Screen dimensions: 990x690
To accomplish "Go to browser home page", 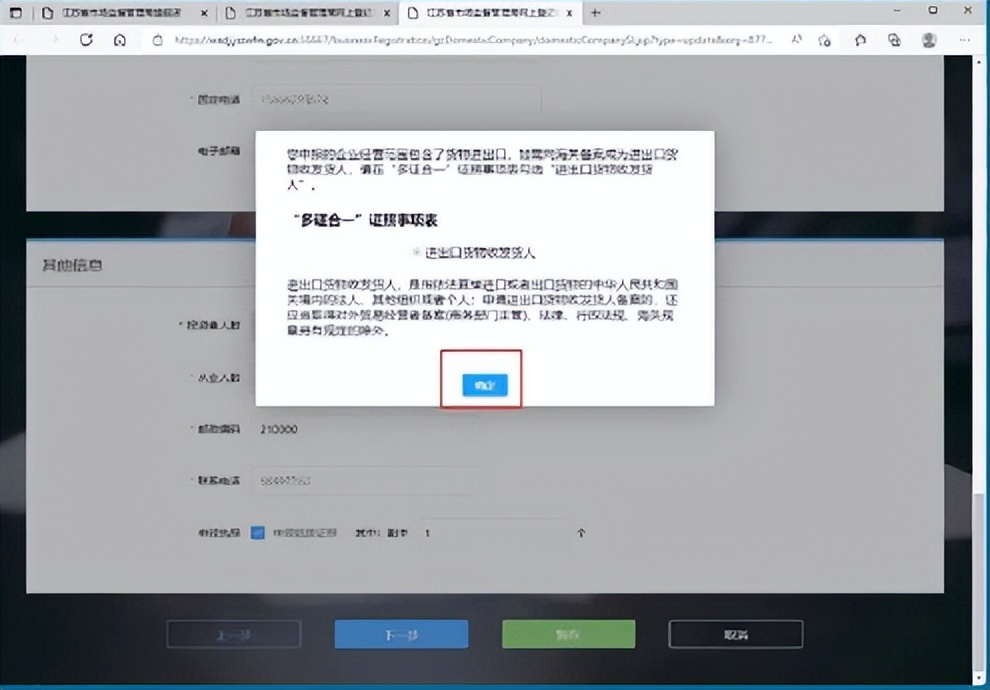I will pyautogui.click(x=120, y=40).
